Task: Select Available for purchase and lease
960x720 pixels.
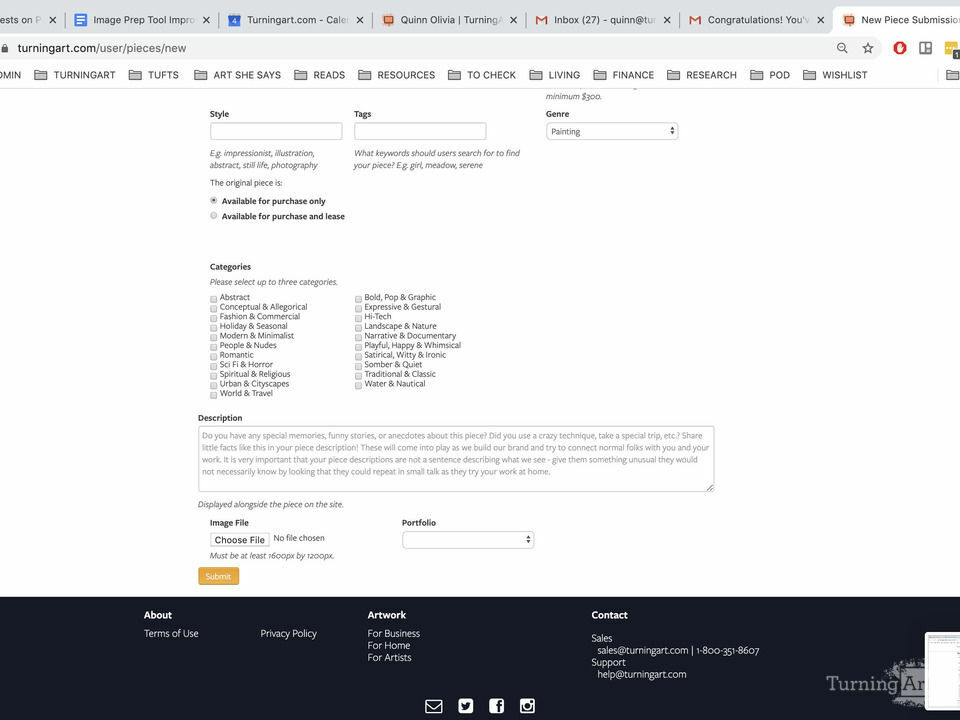Action: 214,216
